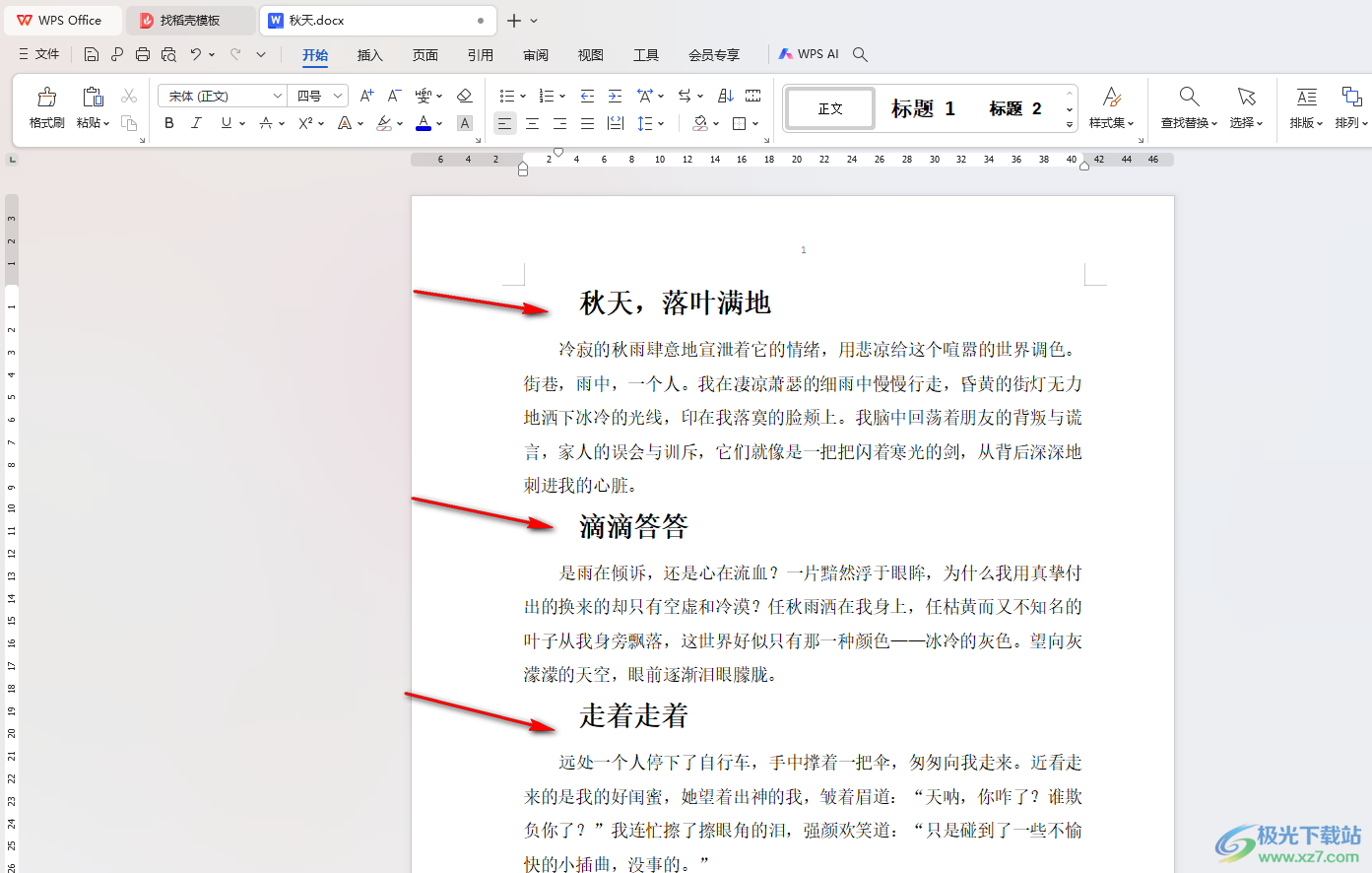Set center text alignment
The height and width of the screenshot is (873, 1372).
[532, 123]
